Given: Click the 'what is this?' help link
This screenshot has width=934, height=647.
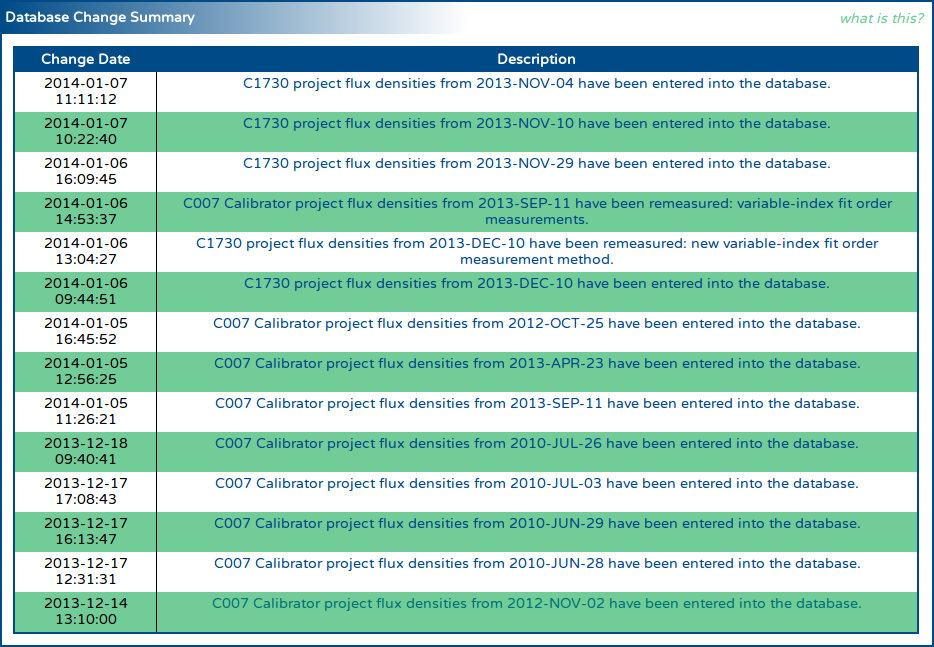Looking at the screenshot, I should [x=881, y=18].
